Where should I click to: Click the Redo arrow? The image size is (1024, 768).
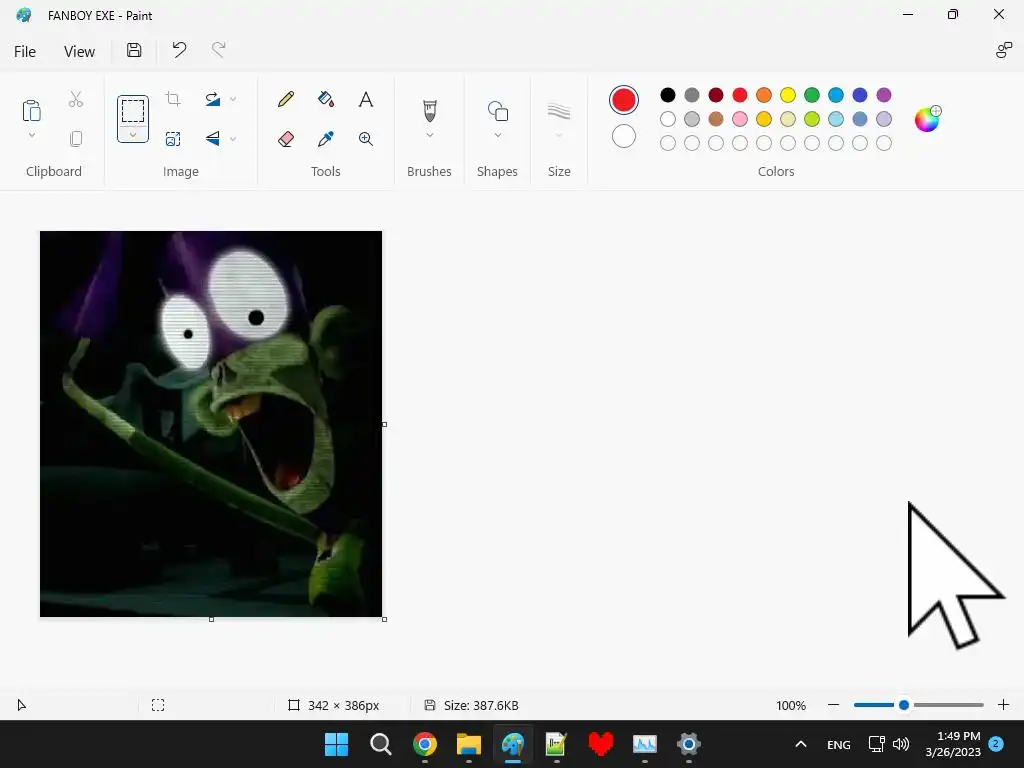(x=219, y=50)
